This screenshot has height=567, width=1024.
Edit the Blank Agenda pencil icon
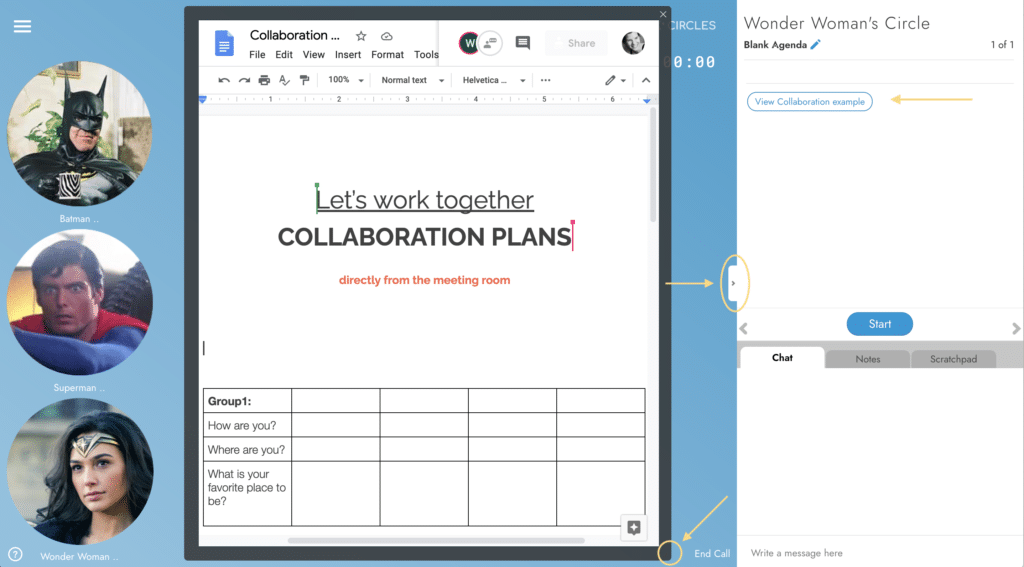coord(815,44)
